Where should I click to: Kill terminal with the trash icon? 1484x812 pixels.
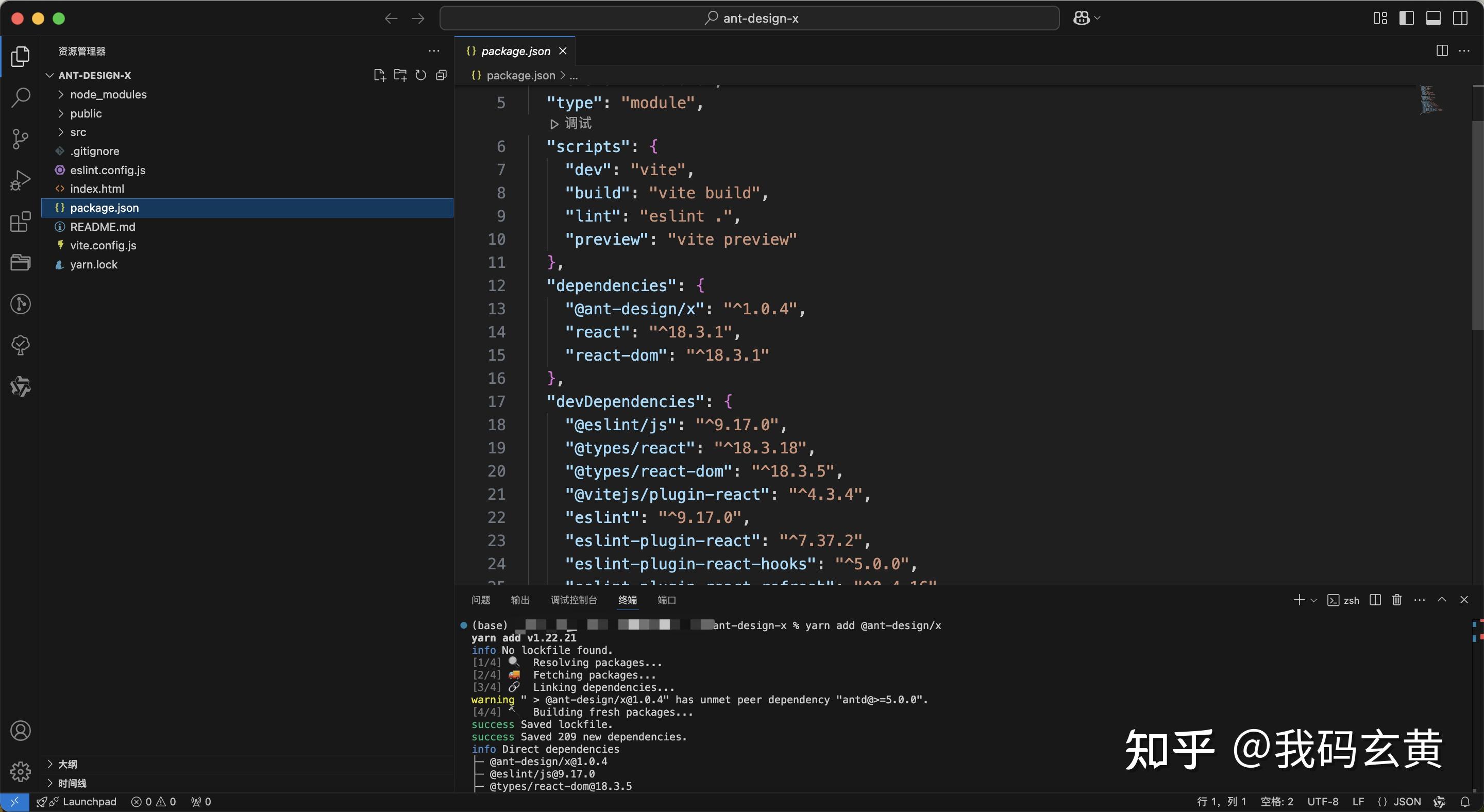1396,600
